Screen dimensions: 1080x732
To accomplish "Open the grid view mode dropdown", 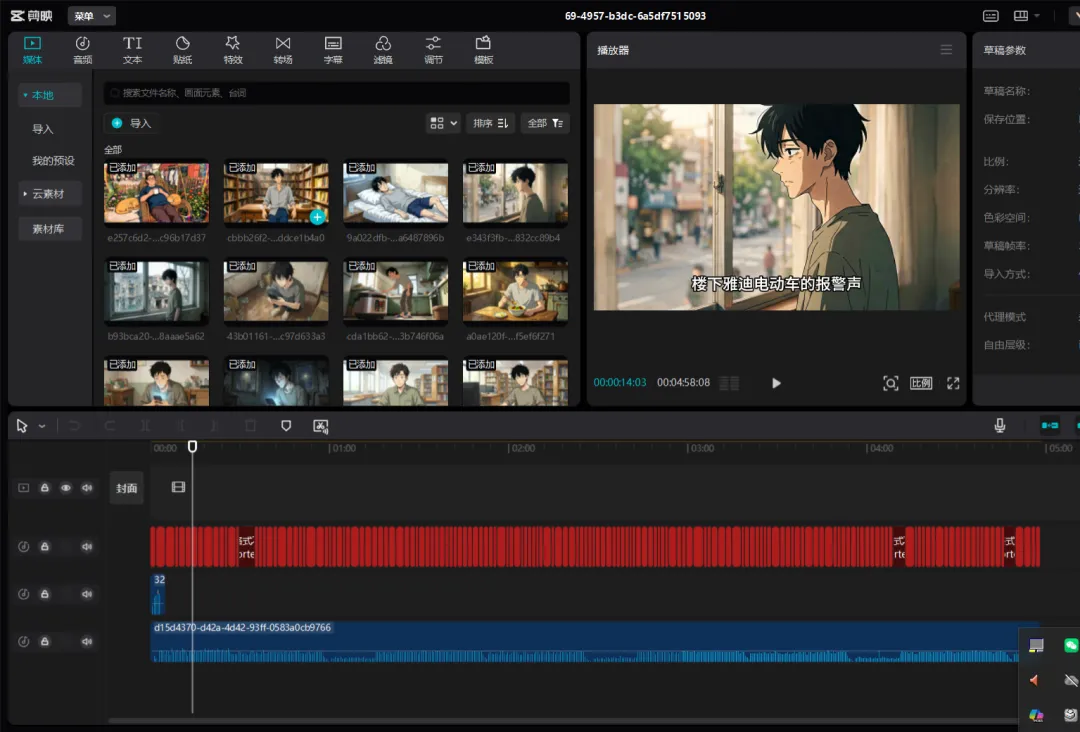I will 443,123.
